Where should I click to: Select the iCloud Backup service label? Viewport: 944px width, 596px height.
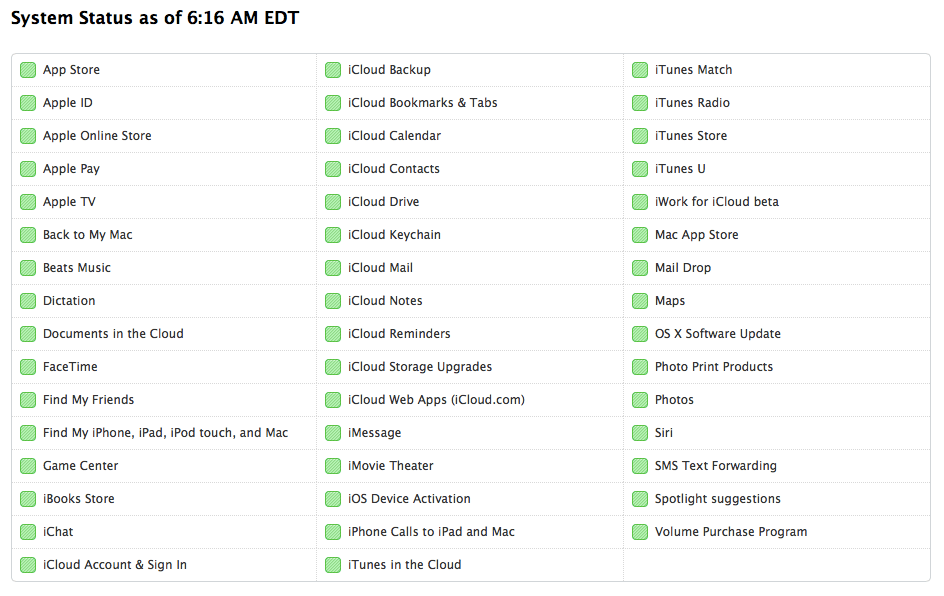[389, 70]
